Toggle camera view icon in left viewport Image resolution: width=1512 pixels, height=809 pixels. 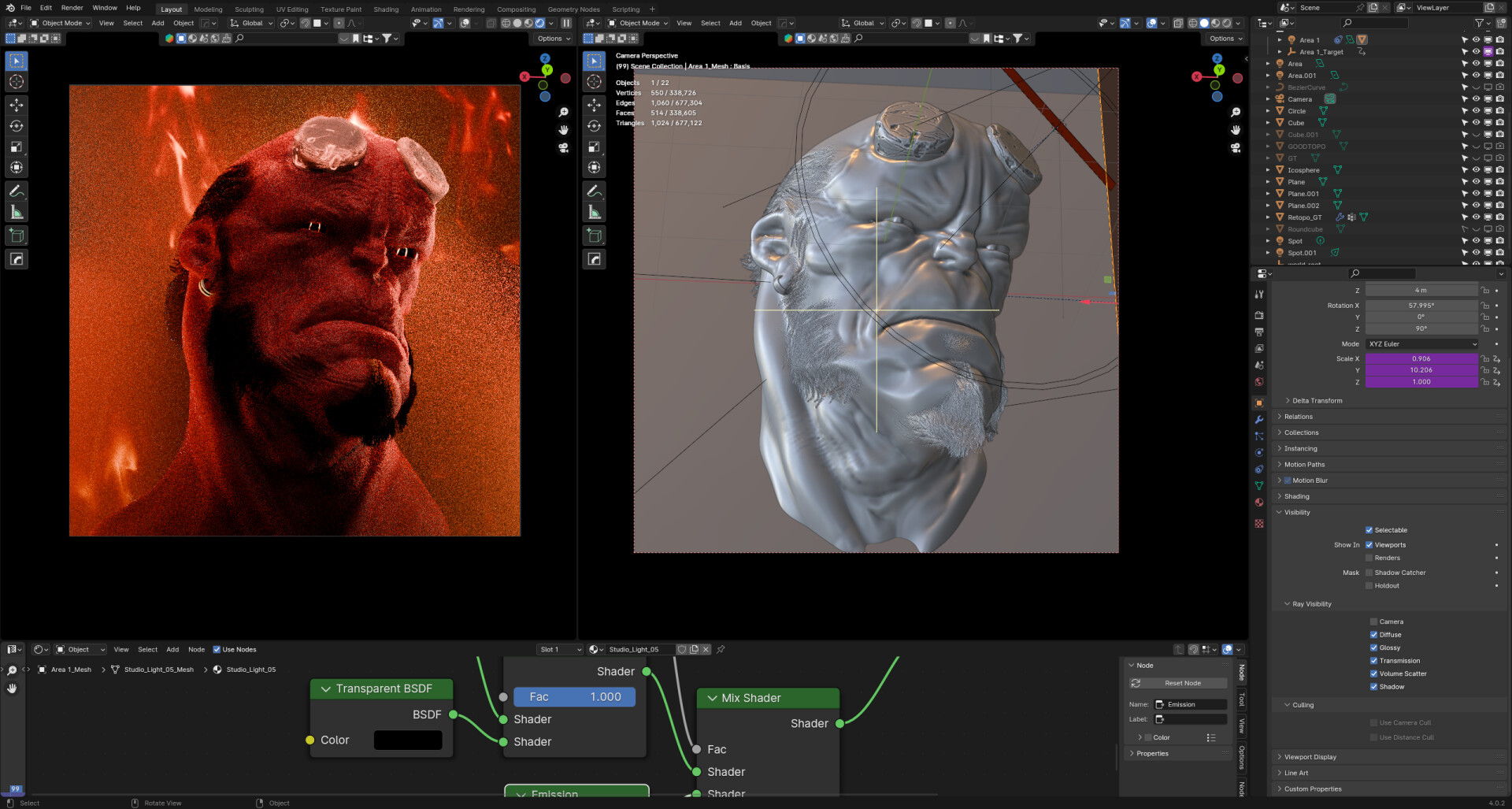564,148
